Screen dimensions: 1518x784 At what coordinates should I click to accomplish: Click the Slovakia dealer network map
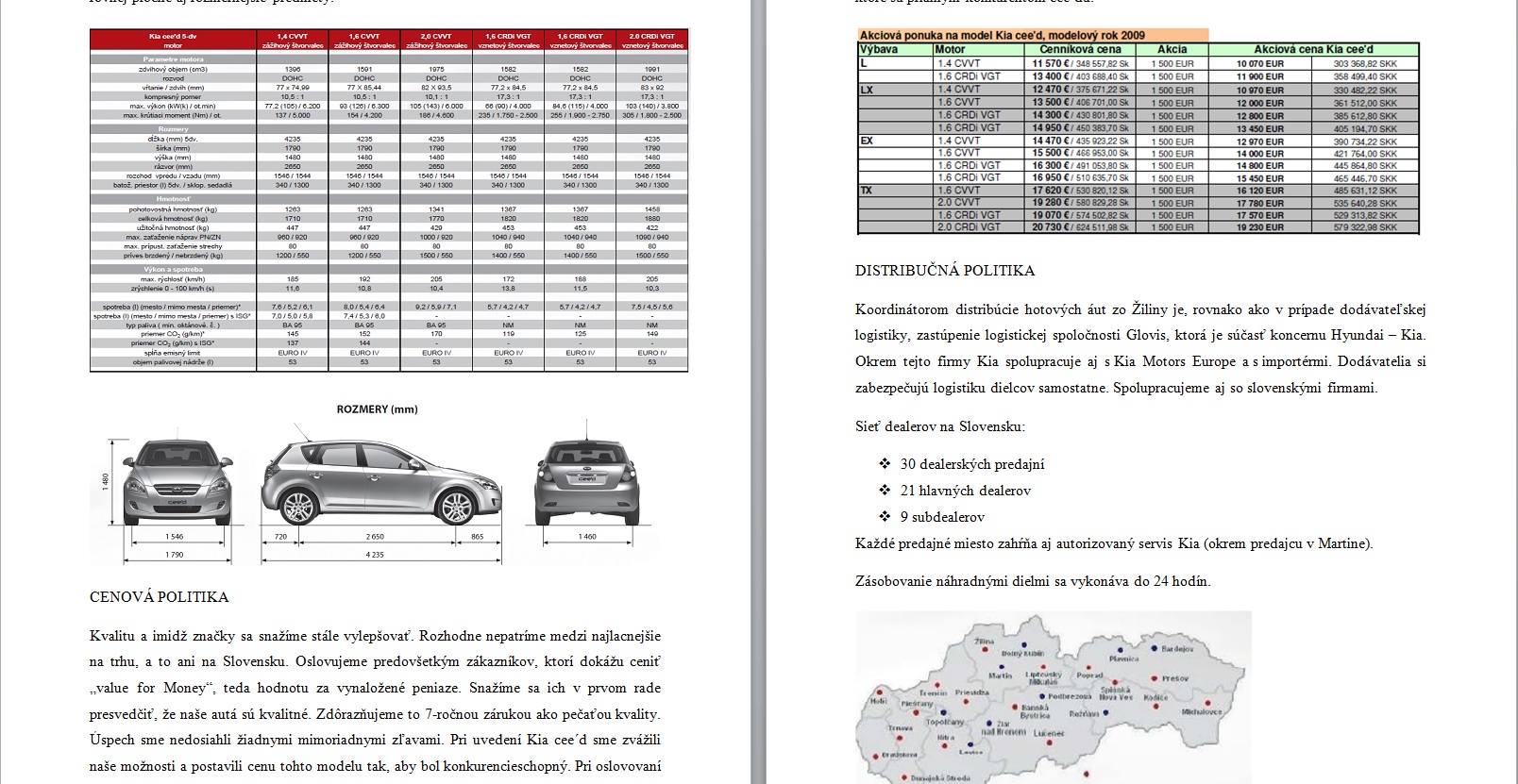1053,697
